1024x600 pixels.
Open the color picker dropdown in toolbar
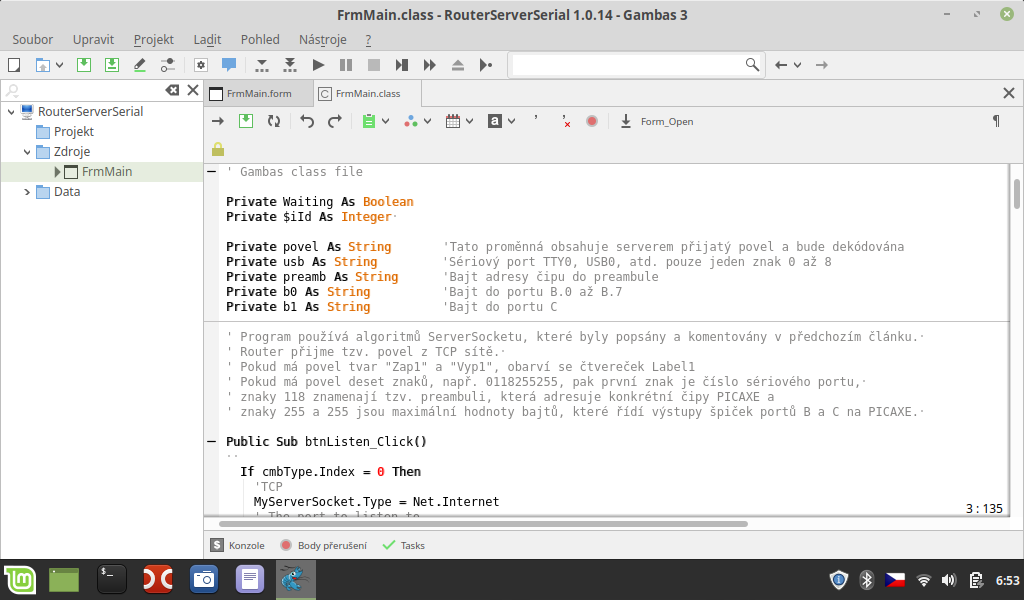[427, 121]
